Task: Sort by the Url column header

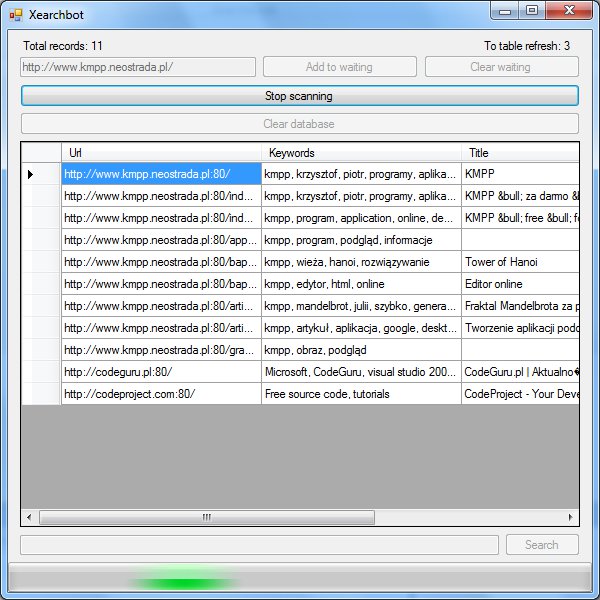Action: tap(161, 153)
